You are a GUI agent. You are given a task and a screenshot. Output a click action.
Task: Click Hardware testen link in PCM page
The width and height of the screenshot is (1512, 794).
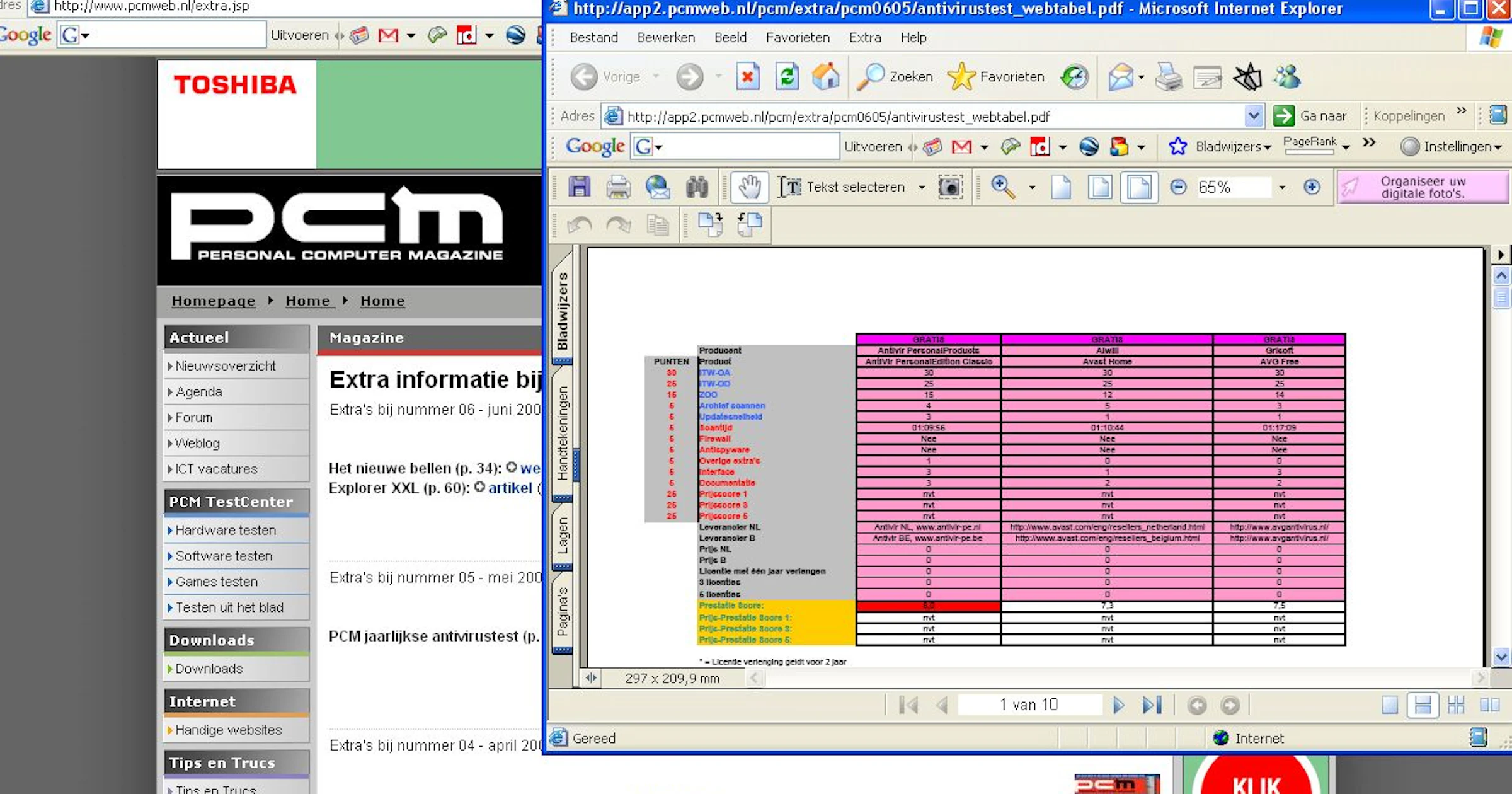tap(226, 531)
